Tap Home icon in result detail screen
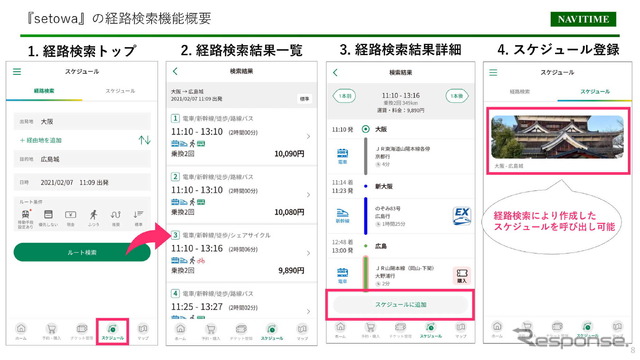The image size is (640, 360). 340,327
